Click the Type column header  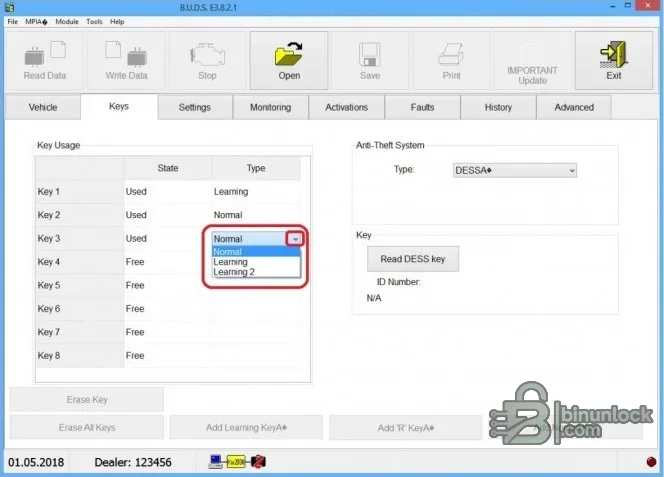coord(256,168)
